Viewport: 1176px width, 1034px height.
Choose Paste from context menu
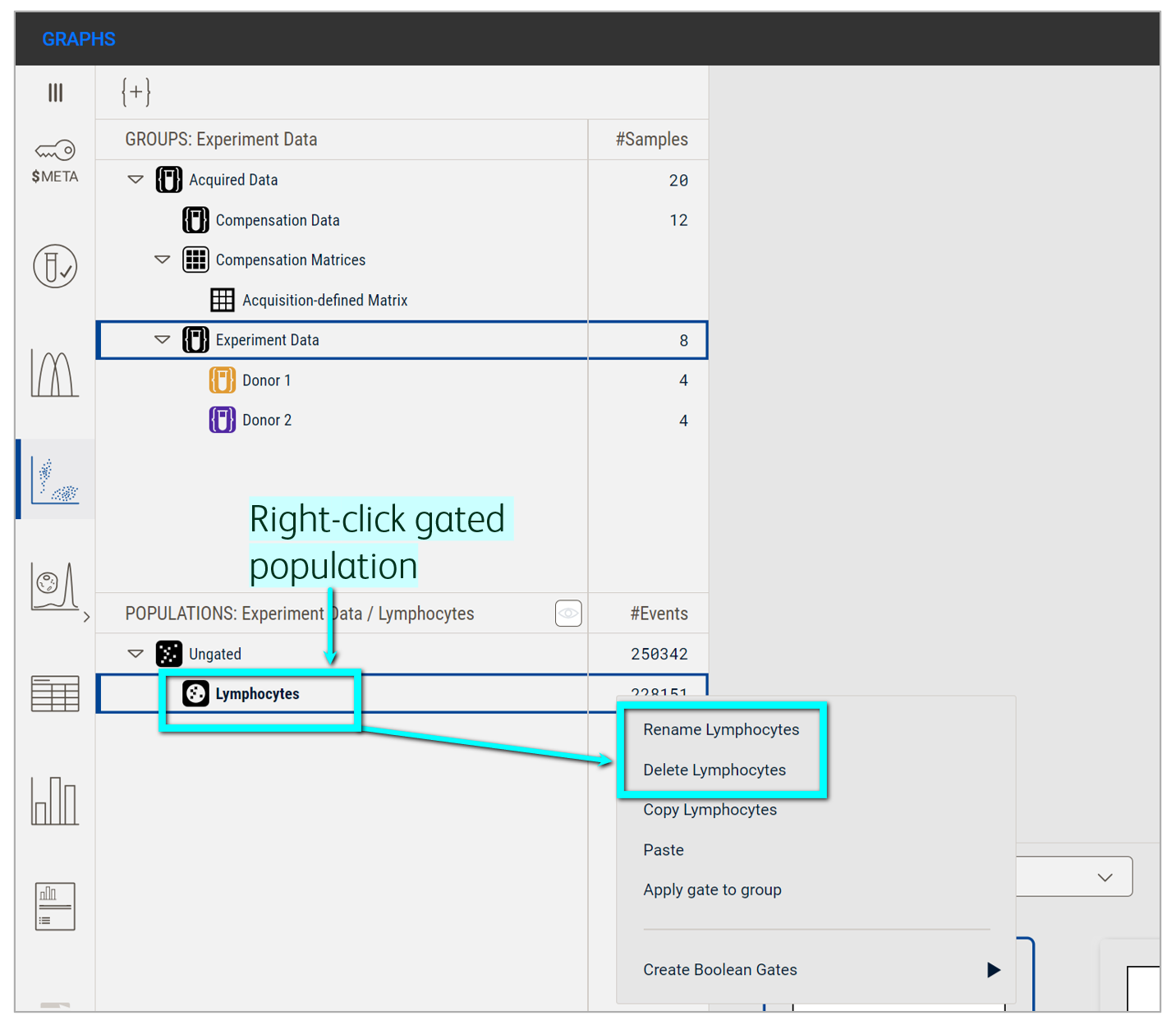pos(664,850)
